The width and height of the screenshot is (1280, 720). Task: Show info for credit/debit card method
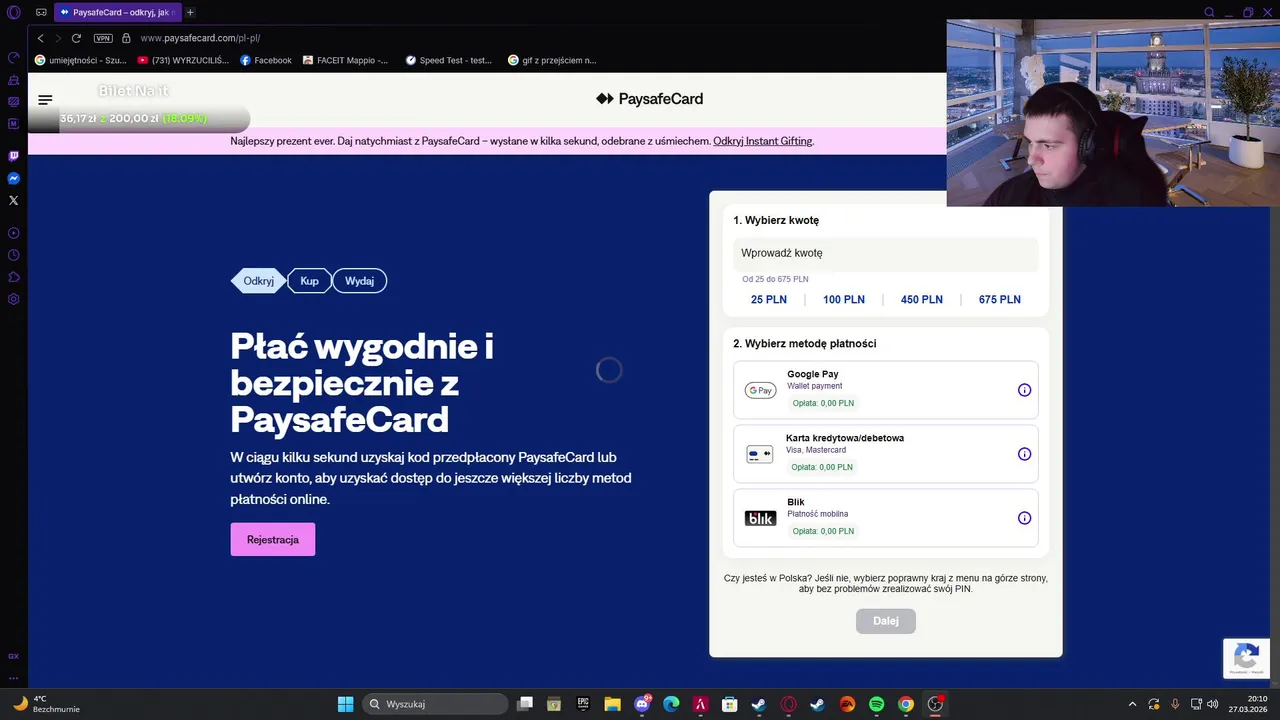pyautogui.click(x=1024, y=454)
